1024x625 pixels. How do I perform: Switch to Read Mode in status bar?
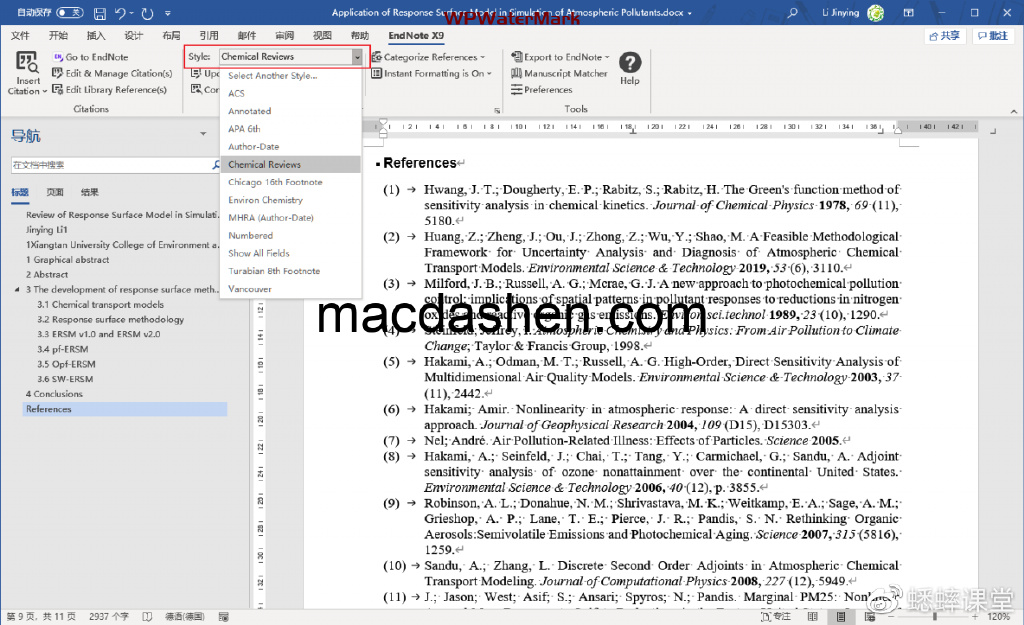[x=812, y=616]
